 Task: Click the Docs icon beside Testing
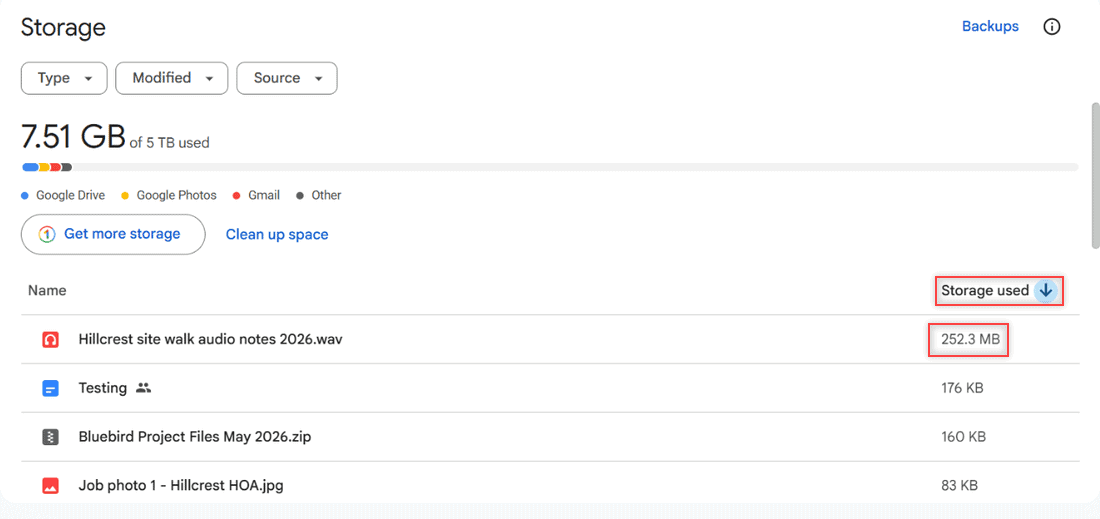tap(50, 389)
